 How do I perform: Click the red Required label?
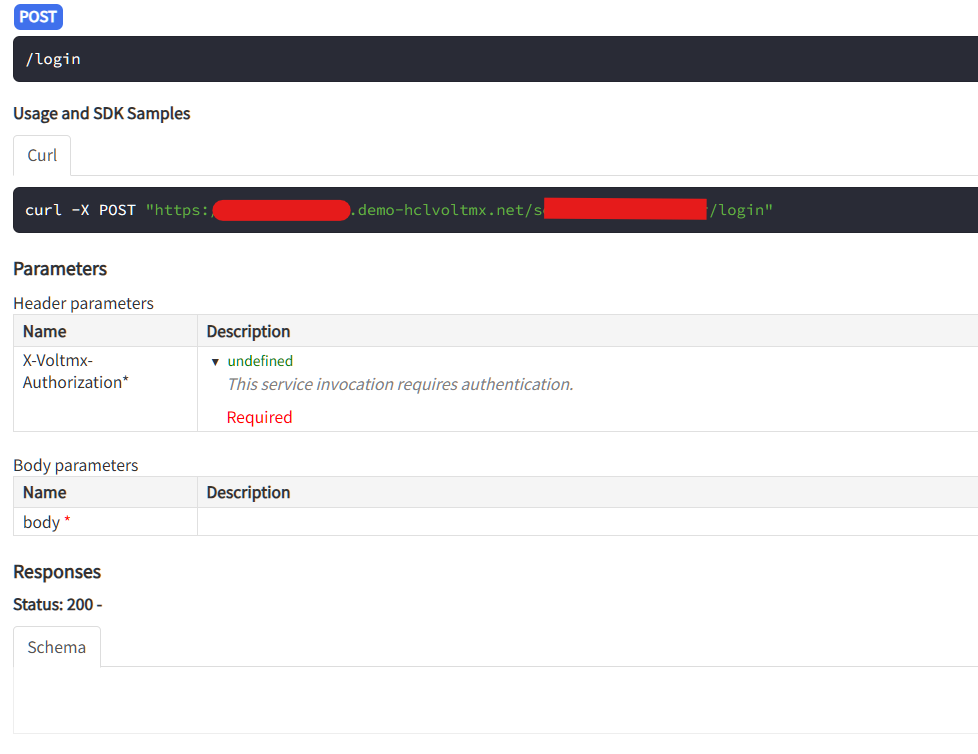(x=259, y=417)
